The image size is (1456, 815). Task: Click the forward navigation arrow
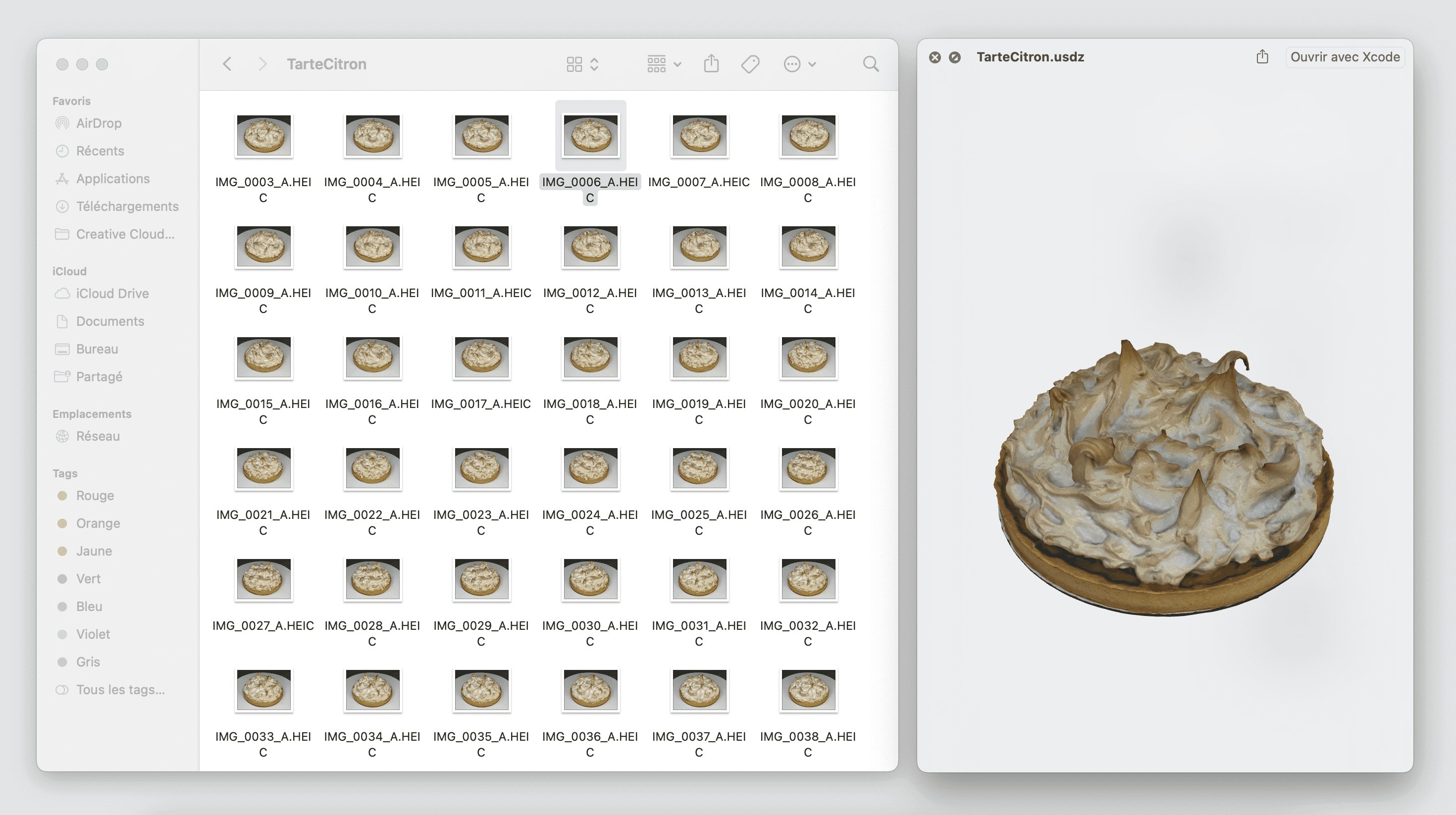click(x=260, y=63)
